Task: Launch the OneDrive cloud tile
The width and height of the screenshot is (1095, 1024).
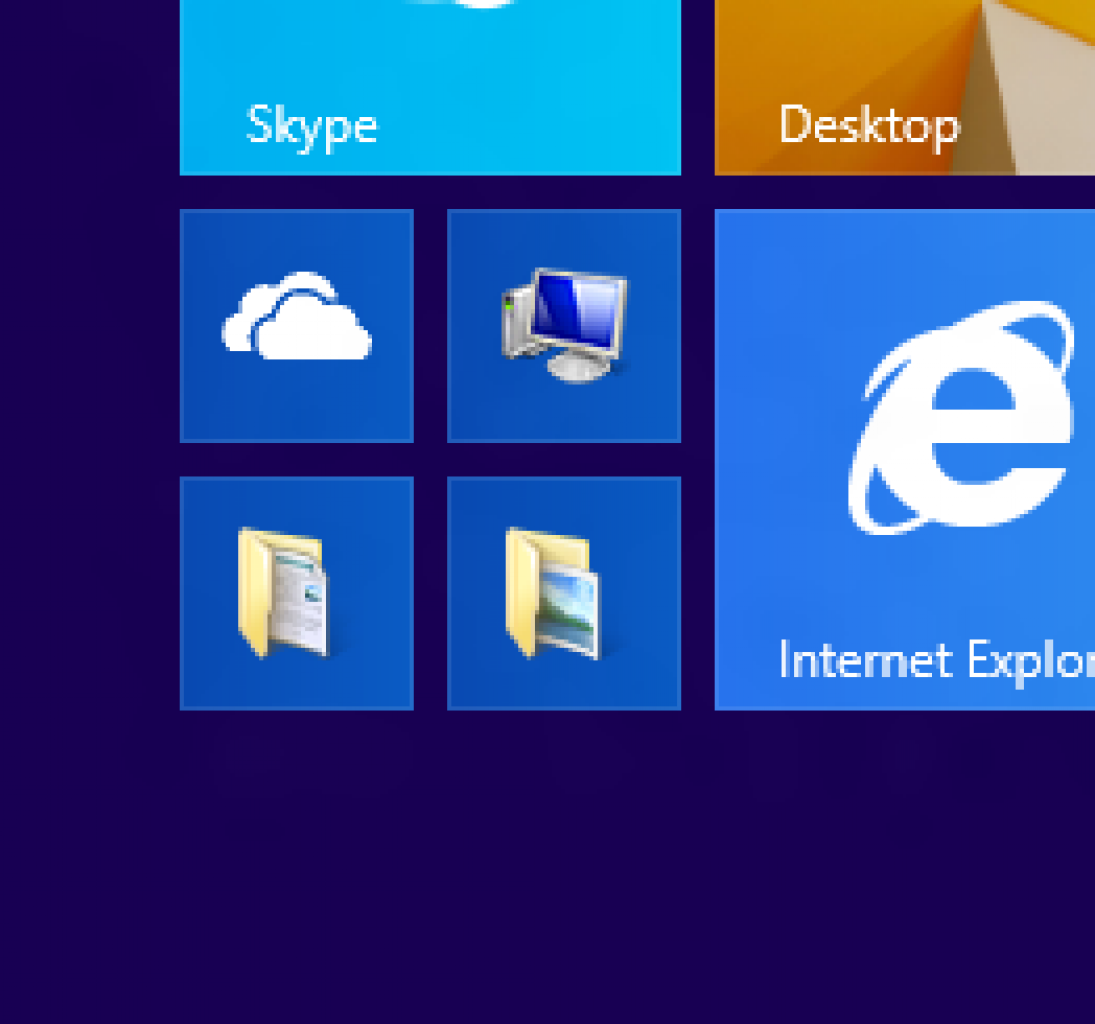Action: [x=297, y=326]
